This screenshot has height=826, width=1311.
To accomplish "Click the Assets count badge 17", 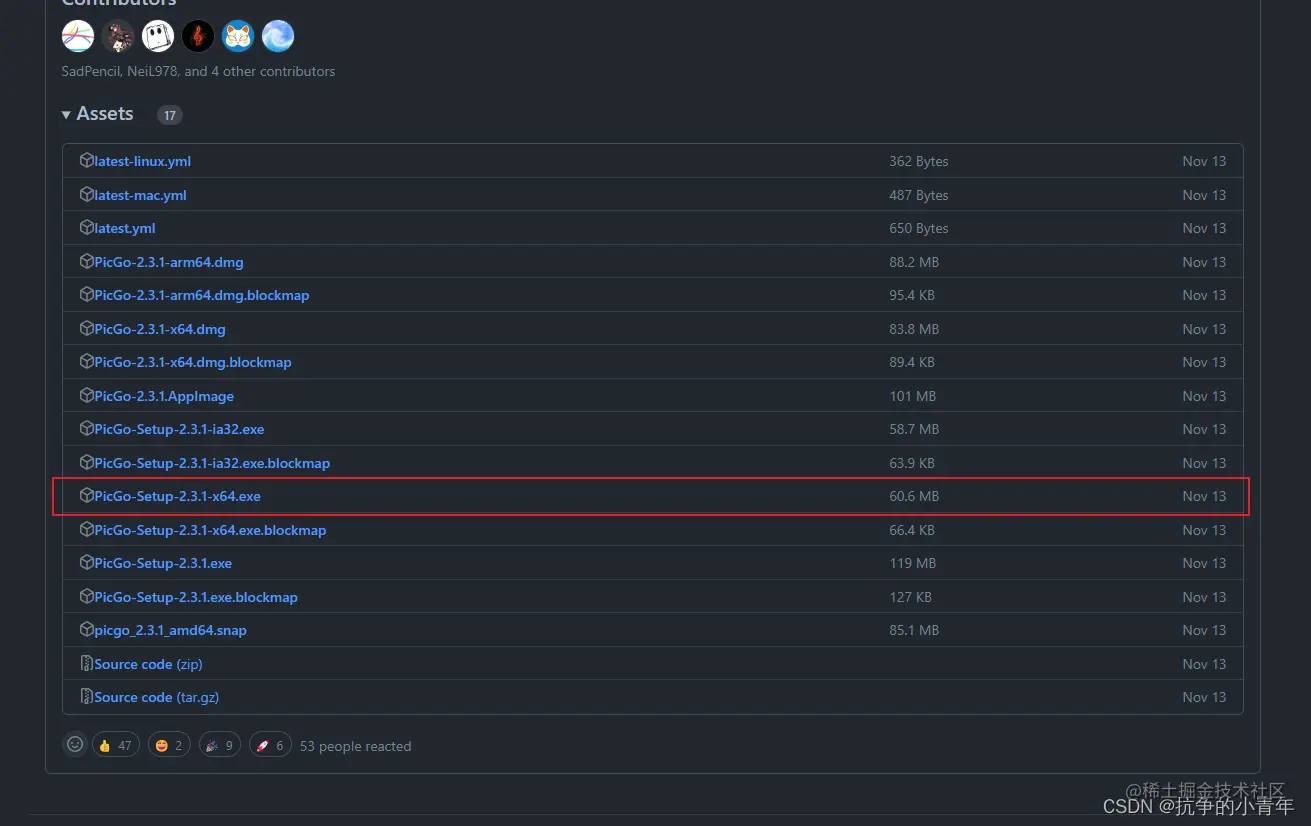I will pos(170,116).
